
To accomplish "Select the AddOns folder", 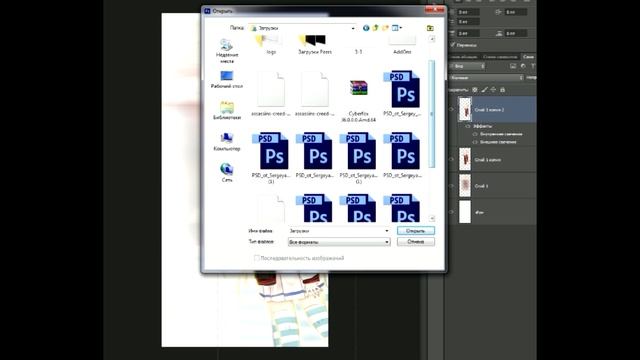I will [x=402, y=45].
